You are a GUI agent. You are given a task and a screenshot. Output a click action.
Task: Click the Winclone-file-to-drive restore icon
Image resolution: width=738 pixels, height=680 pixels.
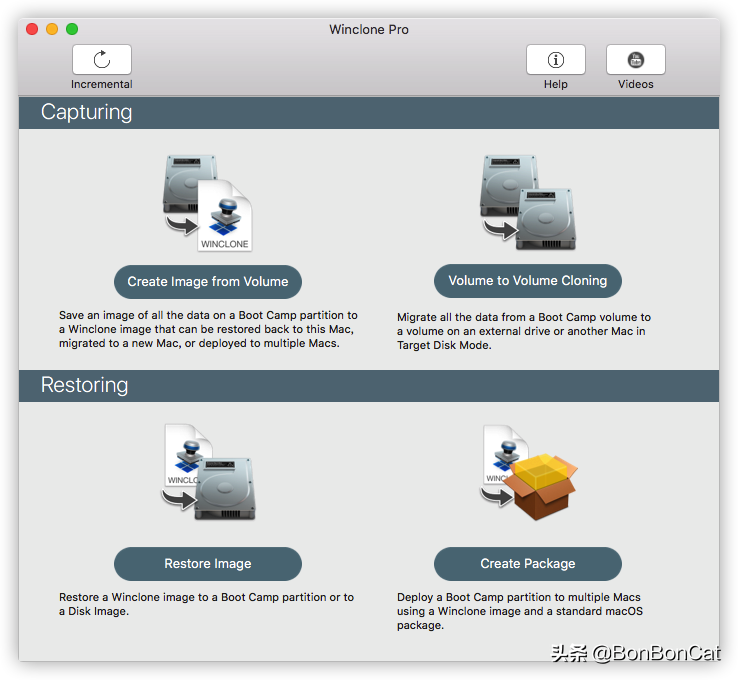(x=209, y=472)
